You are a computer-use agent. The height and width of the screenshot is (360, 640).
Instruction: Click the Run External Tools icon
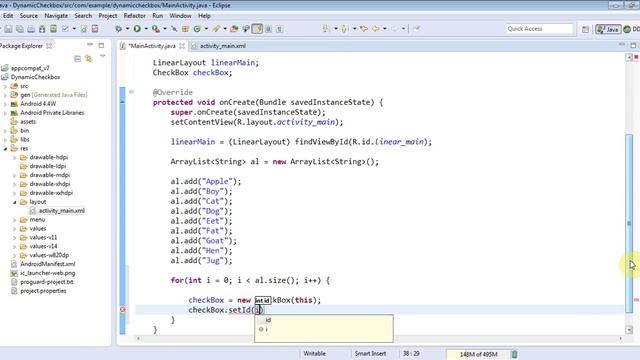[x=156, y=29]
